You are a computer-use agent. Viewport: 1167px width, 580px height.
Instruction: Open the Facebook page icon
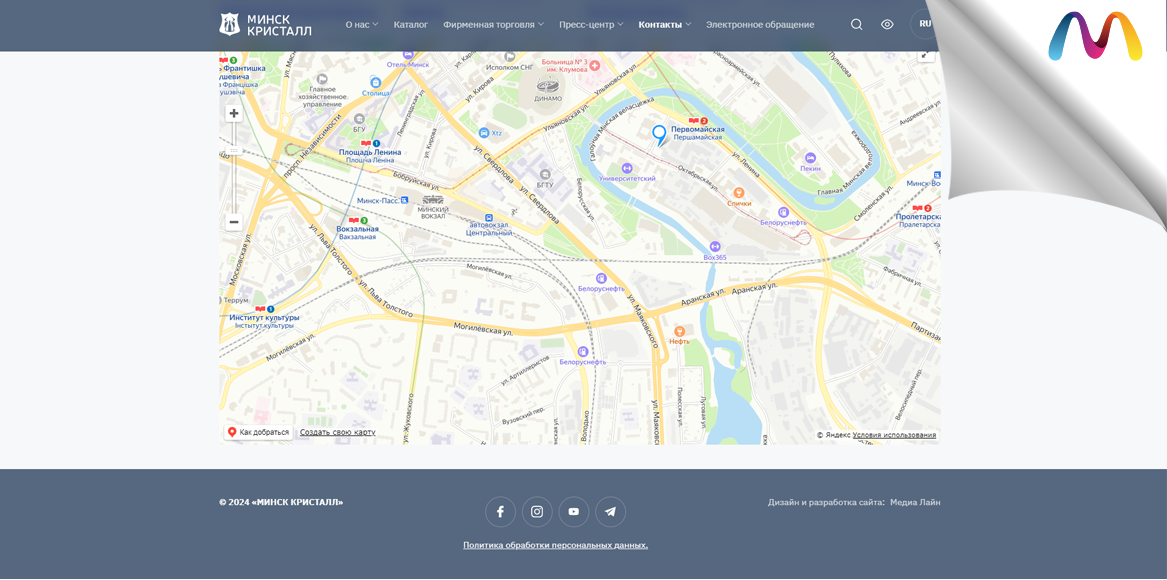pos(500,512)
